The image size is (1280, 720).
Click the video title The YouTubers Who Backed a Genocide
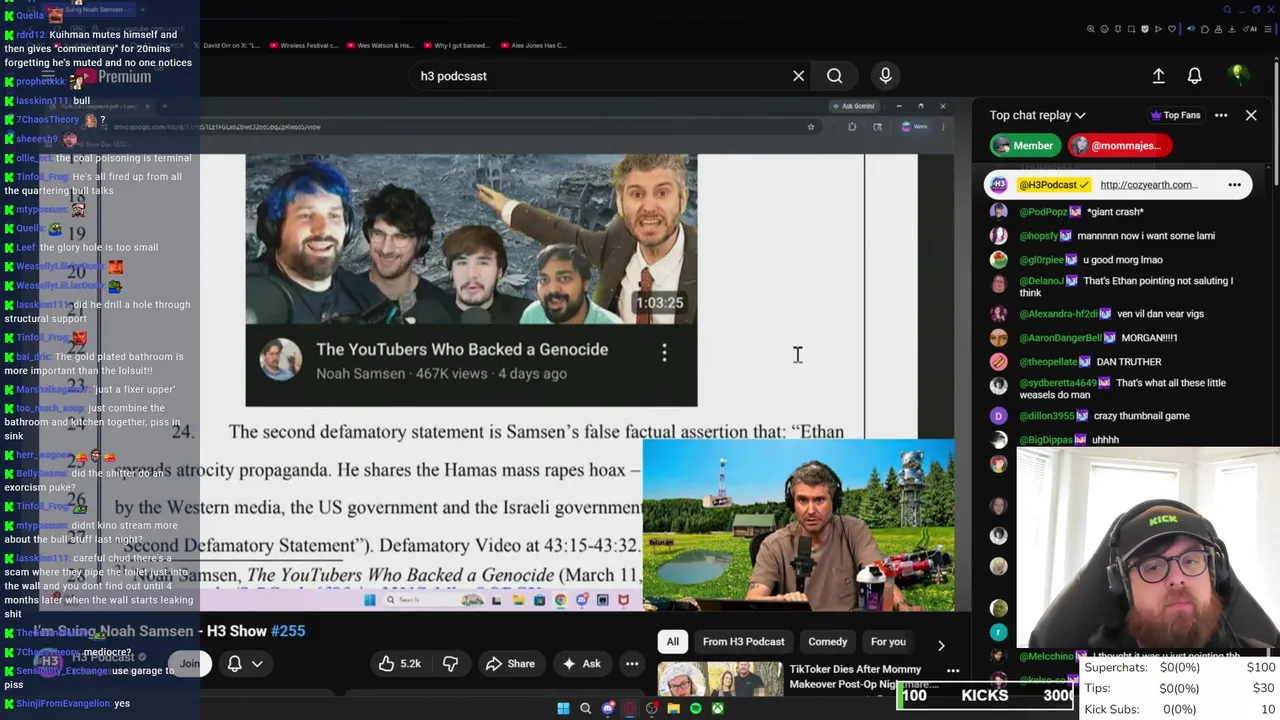click(462, 349)
